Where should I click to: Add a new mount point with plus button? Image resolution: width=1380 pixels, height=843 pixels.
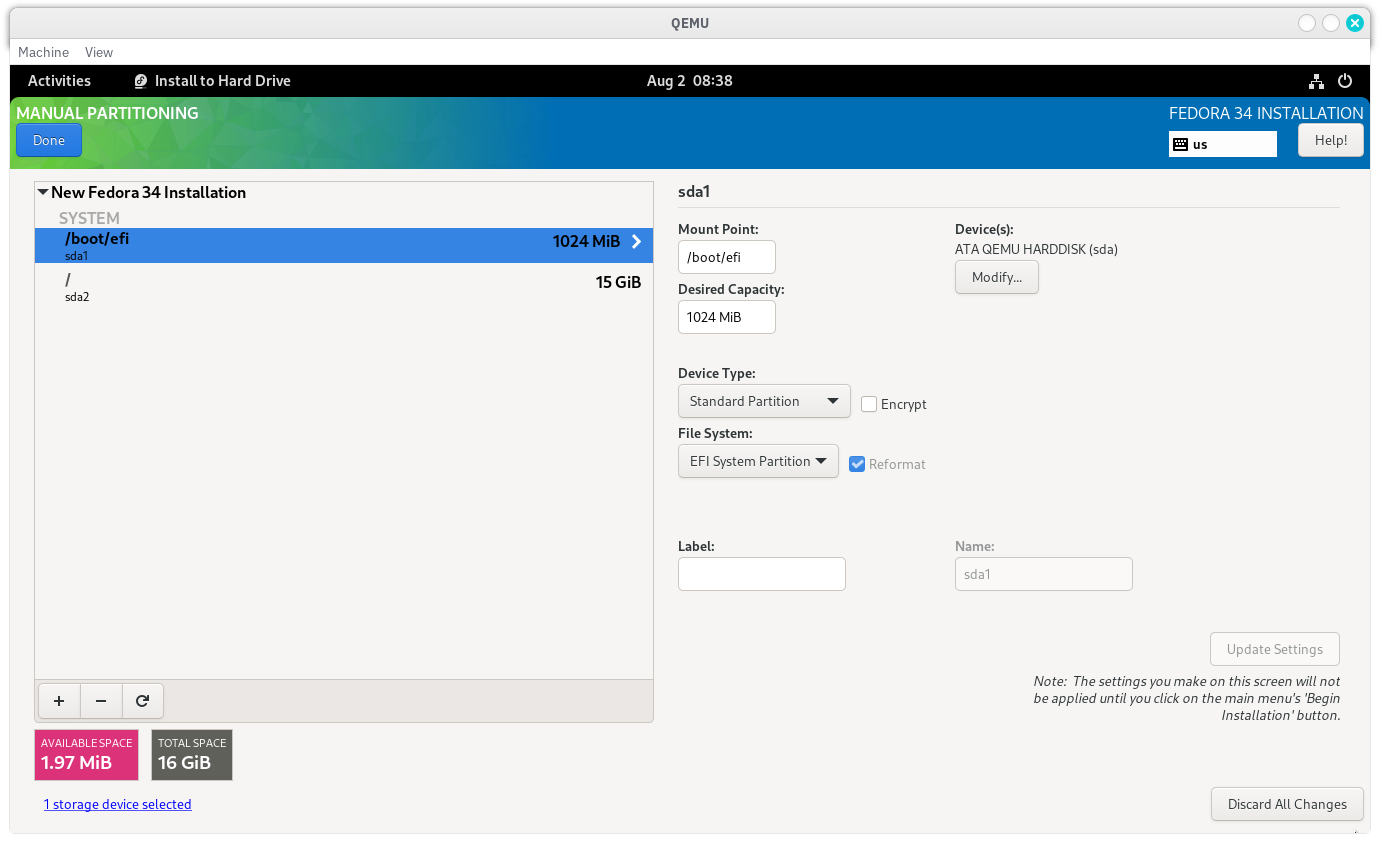point(59,701)
